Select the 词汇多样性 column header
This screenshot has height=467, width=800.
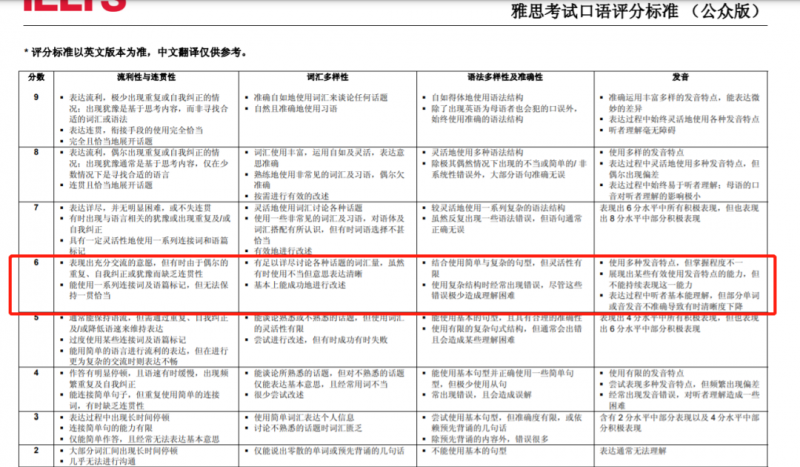point(328,77)
